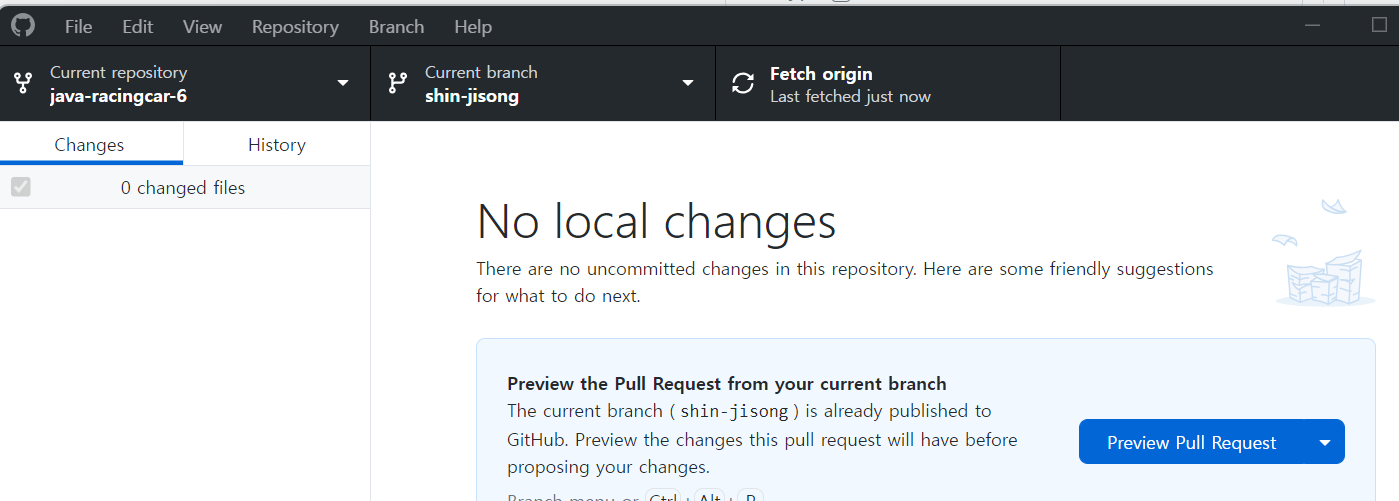Image resolution: width=1399 pixels, height=501 pixels.
Task: Switch to the History tab
Action: tap(277, 144)
